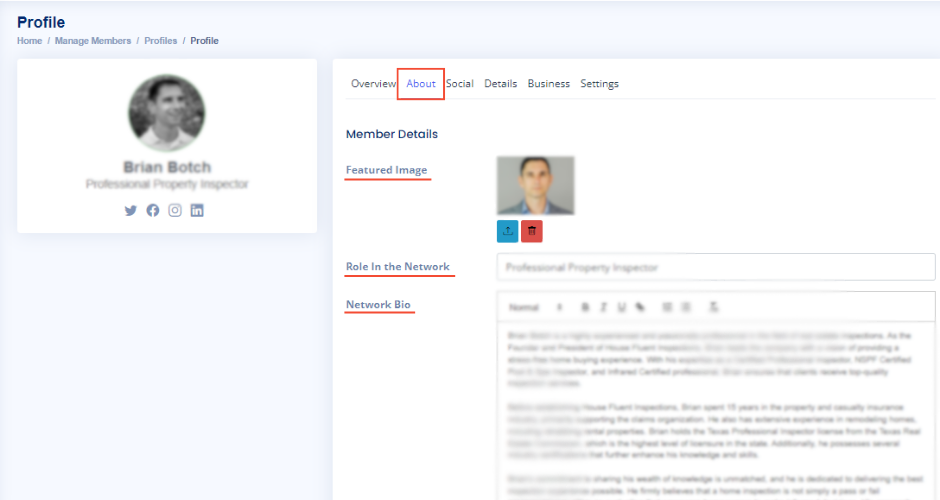Screen dimensions: 940x500
Task: Click the Role In the Network input field
Action: 715,267
